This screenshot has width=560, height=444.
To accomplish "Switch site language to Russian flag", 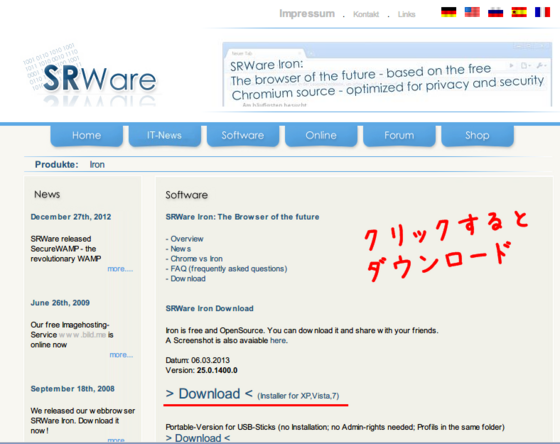I will point(495,12).
